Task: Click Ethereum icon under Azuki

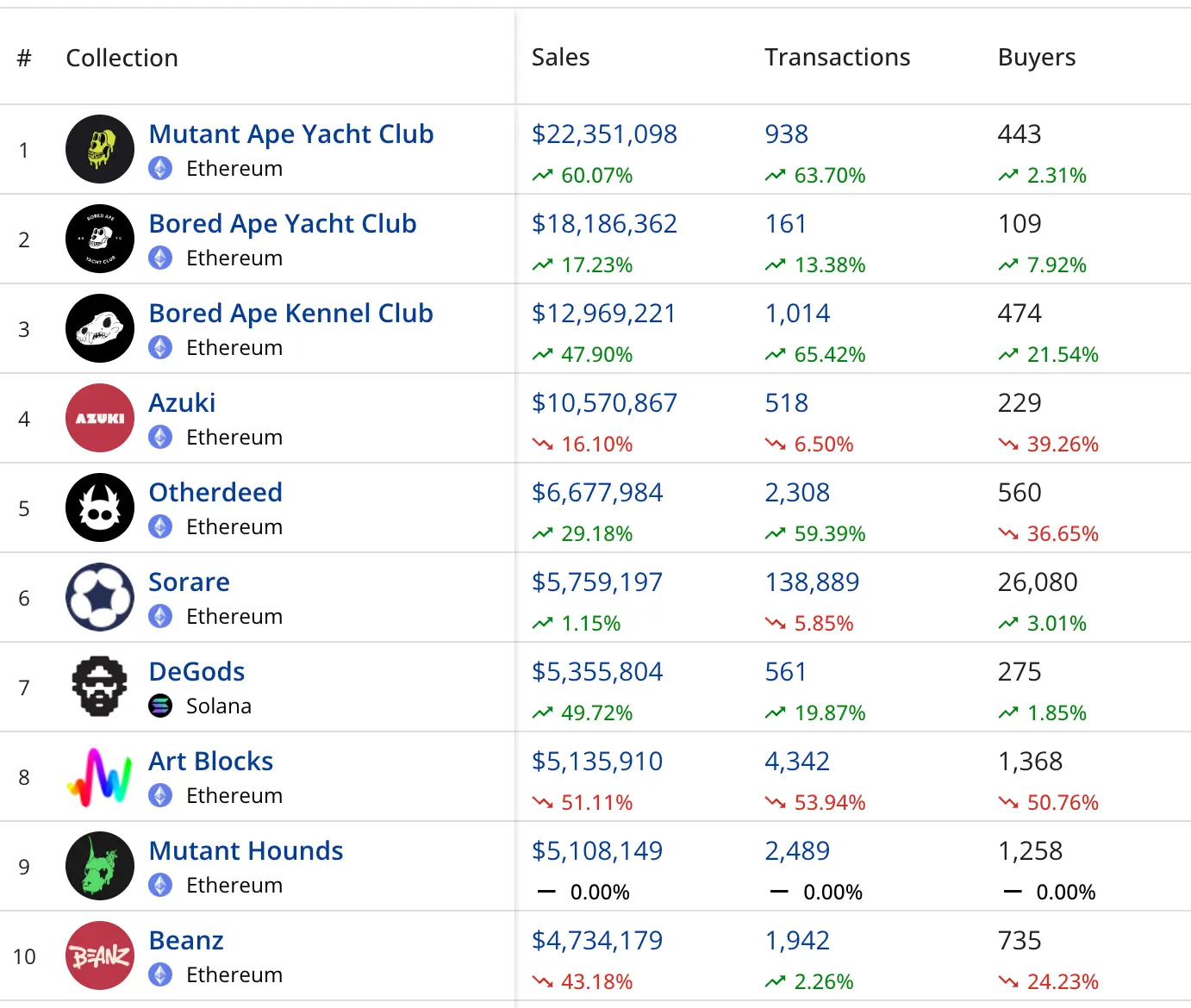Action: pos(160,437)
